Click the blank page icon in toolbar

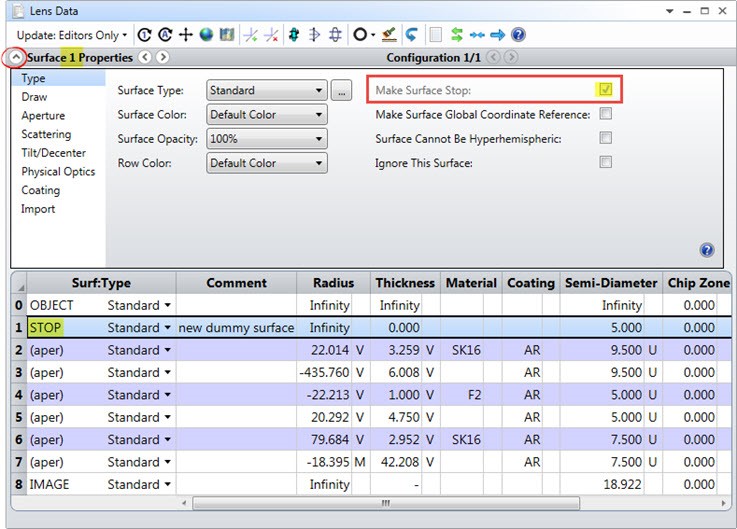(x=436, y=35)
